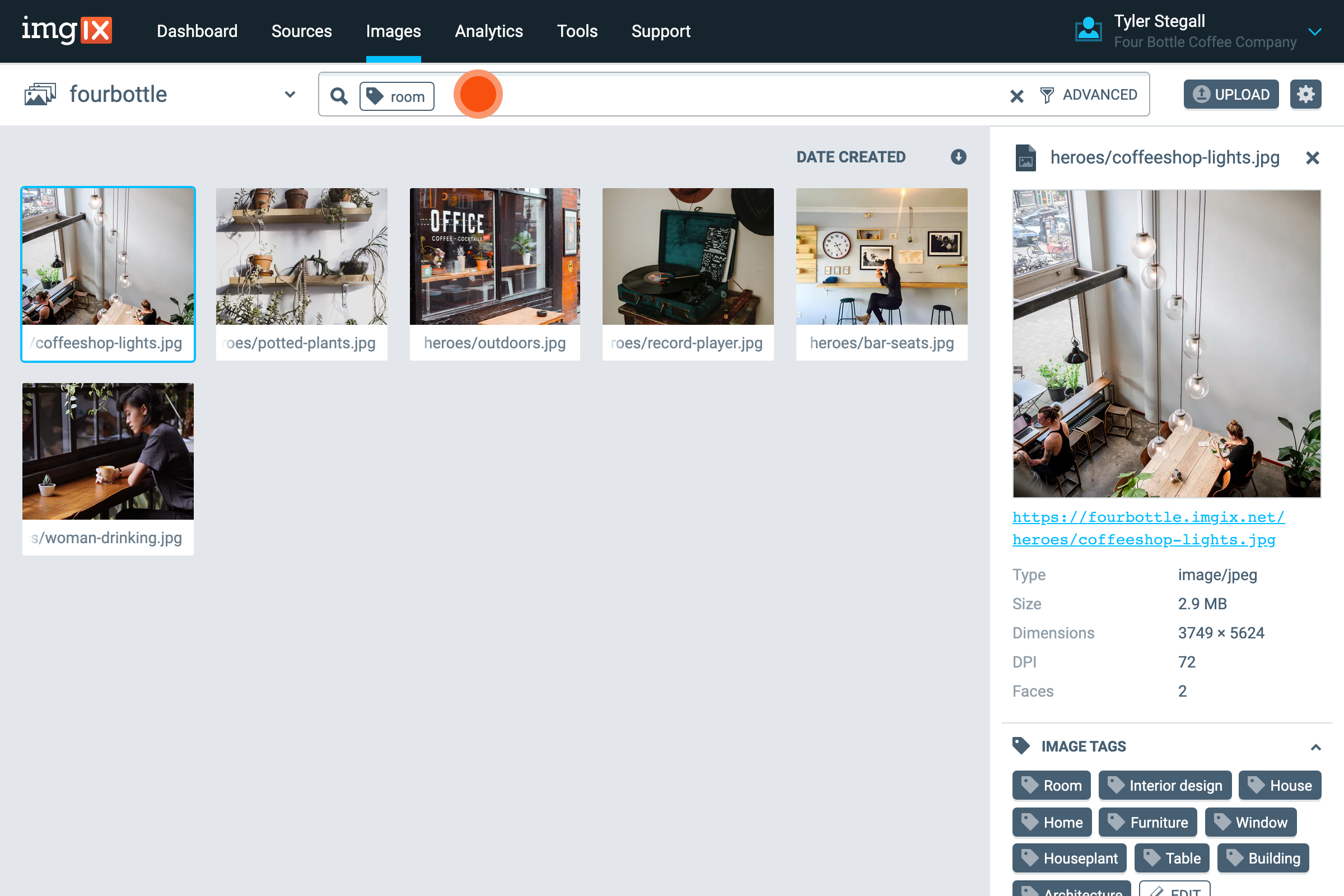Click the tag icon inside the room chip
The height and width of the screenshot is (896, 1344).
(375, 95)
